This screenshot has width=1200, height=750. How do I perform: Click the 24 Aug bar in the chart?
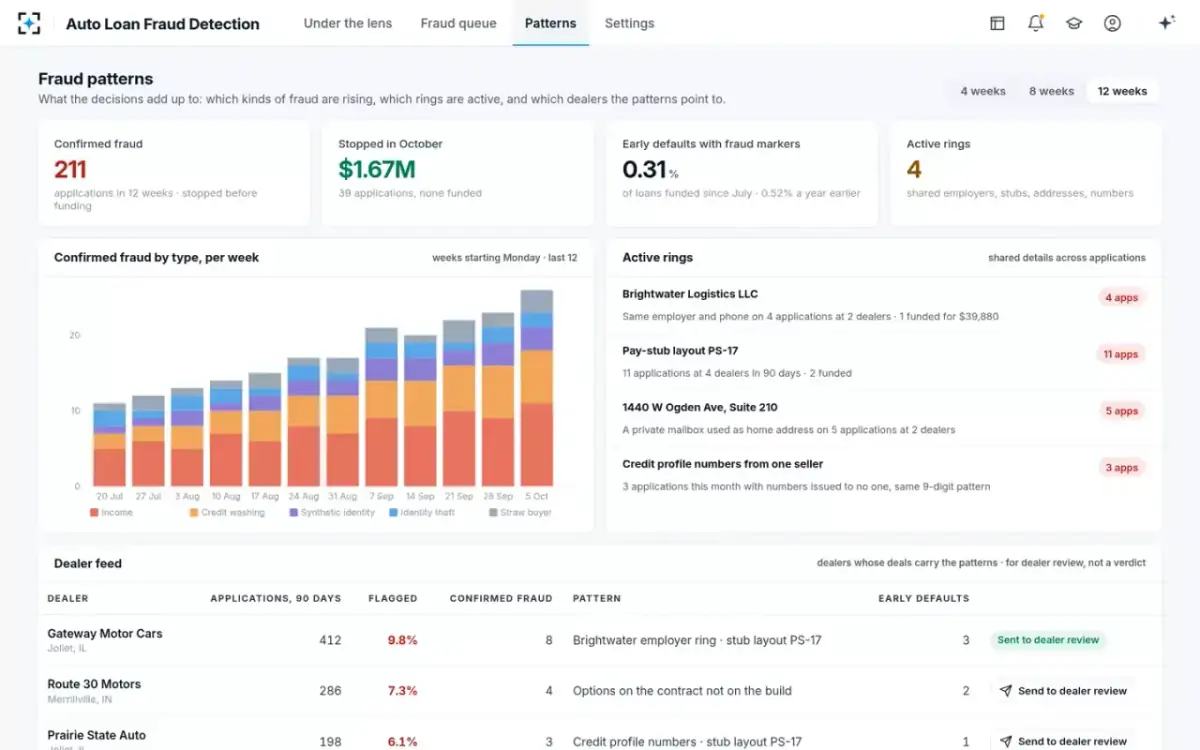click(x=303, y=422)
